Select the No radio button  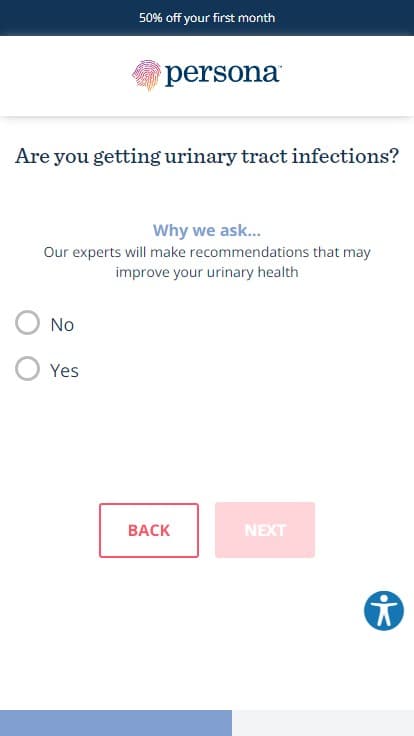pos(27,322)
